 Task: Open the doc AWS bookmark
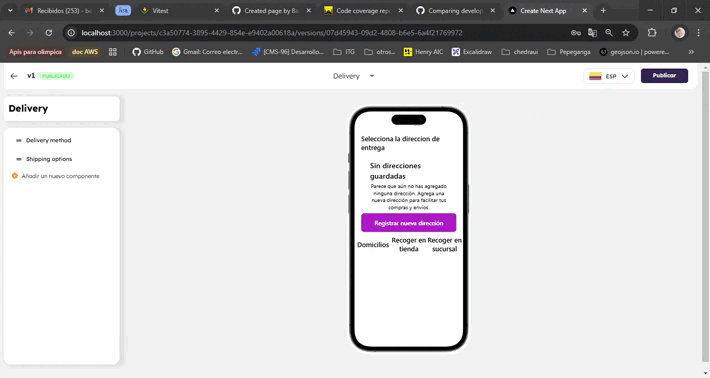(x=85, y=52)
